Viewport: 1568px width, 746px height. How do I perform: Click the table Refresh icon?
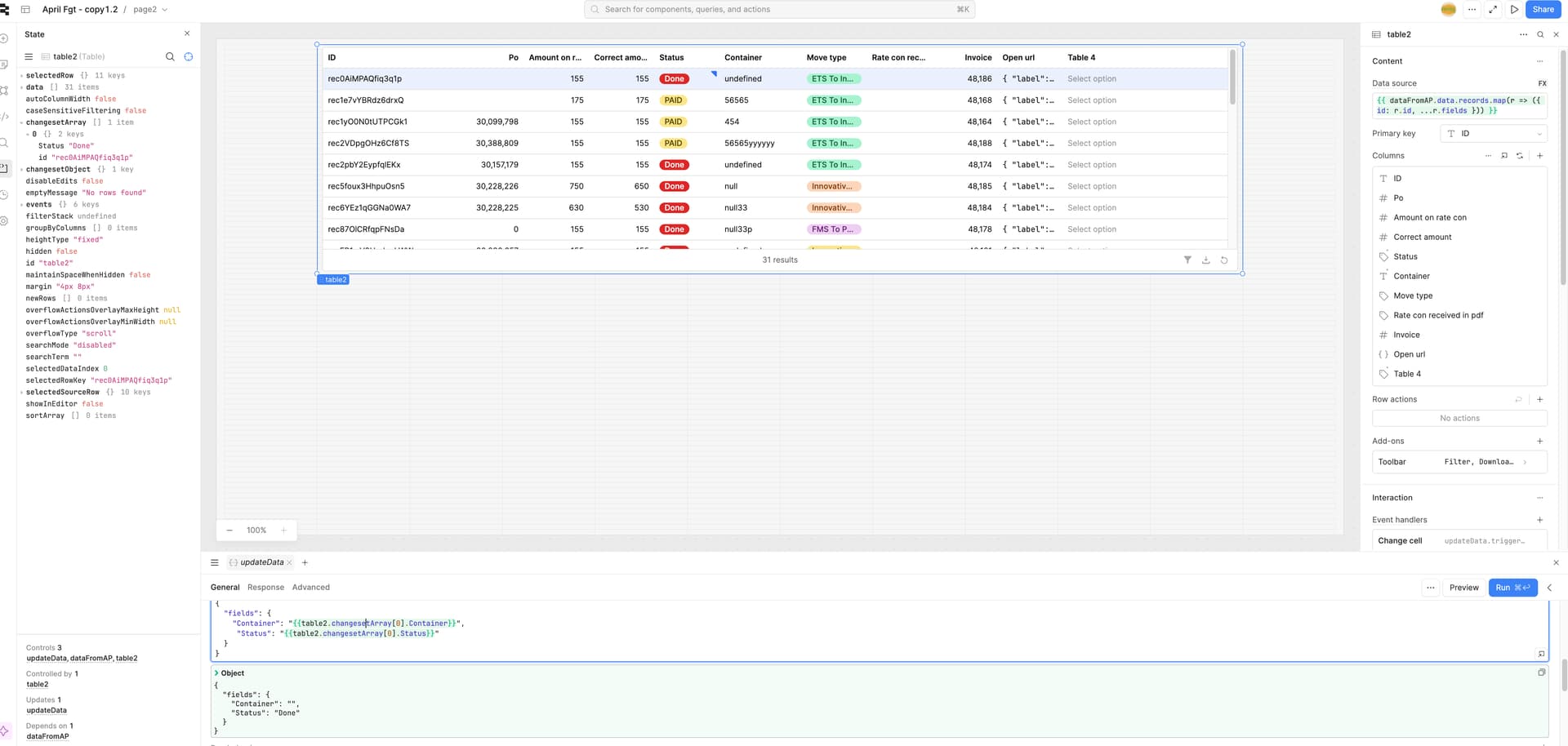click(1224, 260)
